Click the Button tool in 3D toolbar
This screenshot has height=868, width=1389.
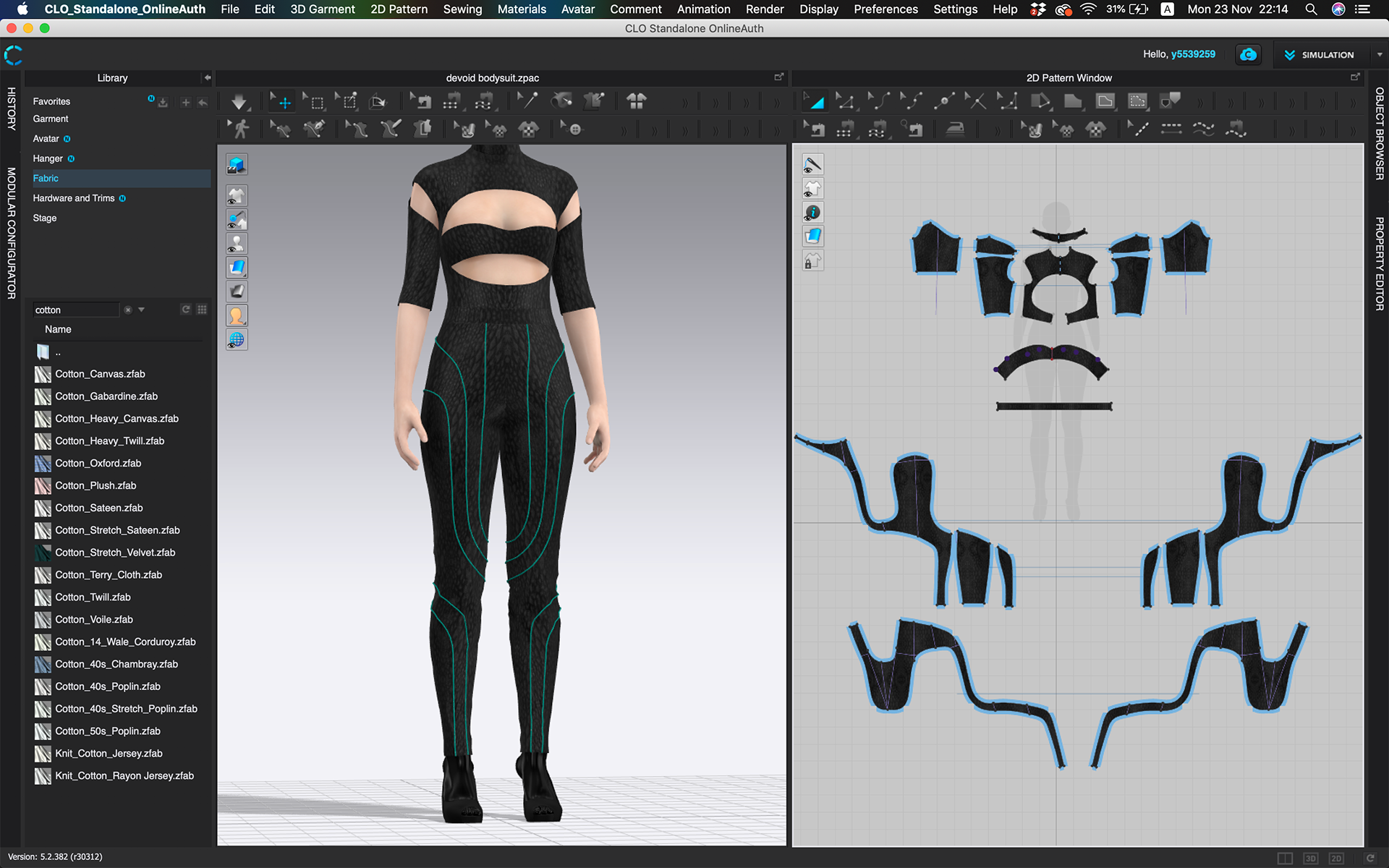click(572, 129)
